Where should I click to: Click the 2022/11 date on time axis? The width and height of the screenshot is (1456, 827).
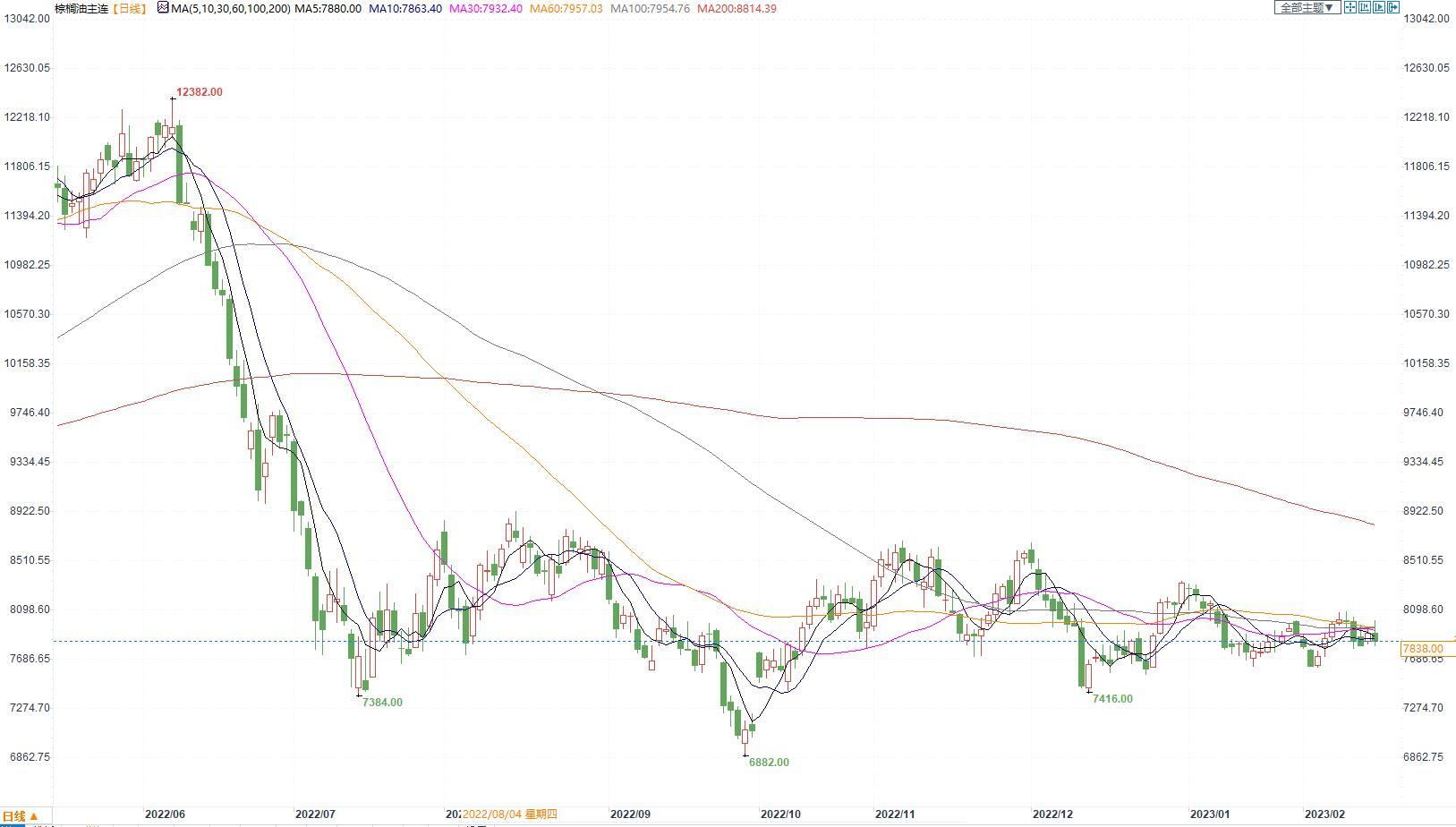point(895,814)
